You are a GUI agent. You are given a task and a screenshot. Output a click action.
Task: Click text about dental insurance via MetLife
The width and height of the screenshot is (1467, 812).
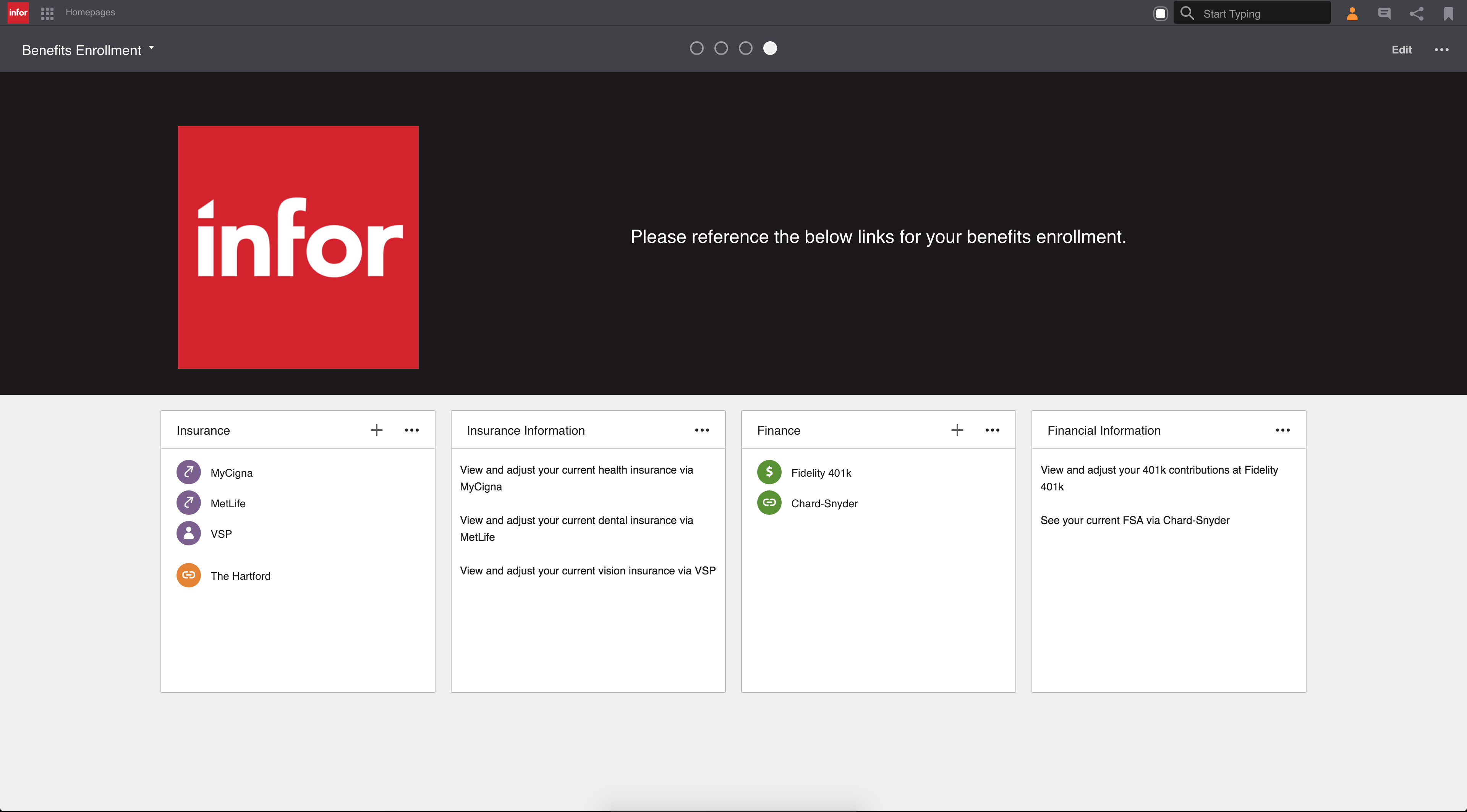(x=576, y=529)
